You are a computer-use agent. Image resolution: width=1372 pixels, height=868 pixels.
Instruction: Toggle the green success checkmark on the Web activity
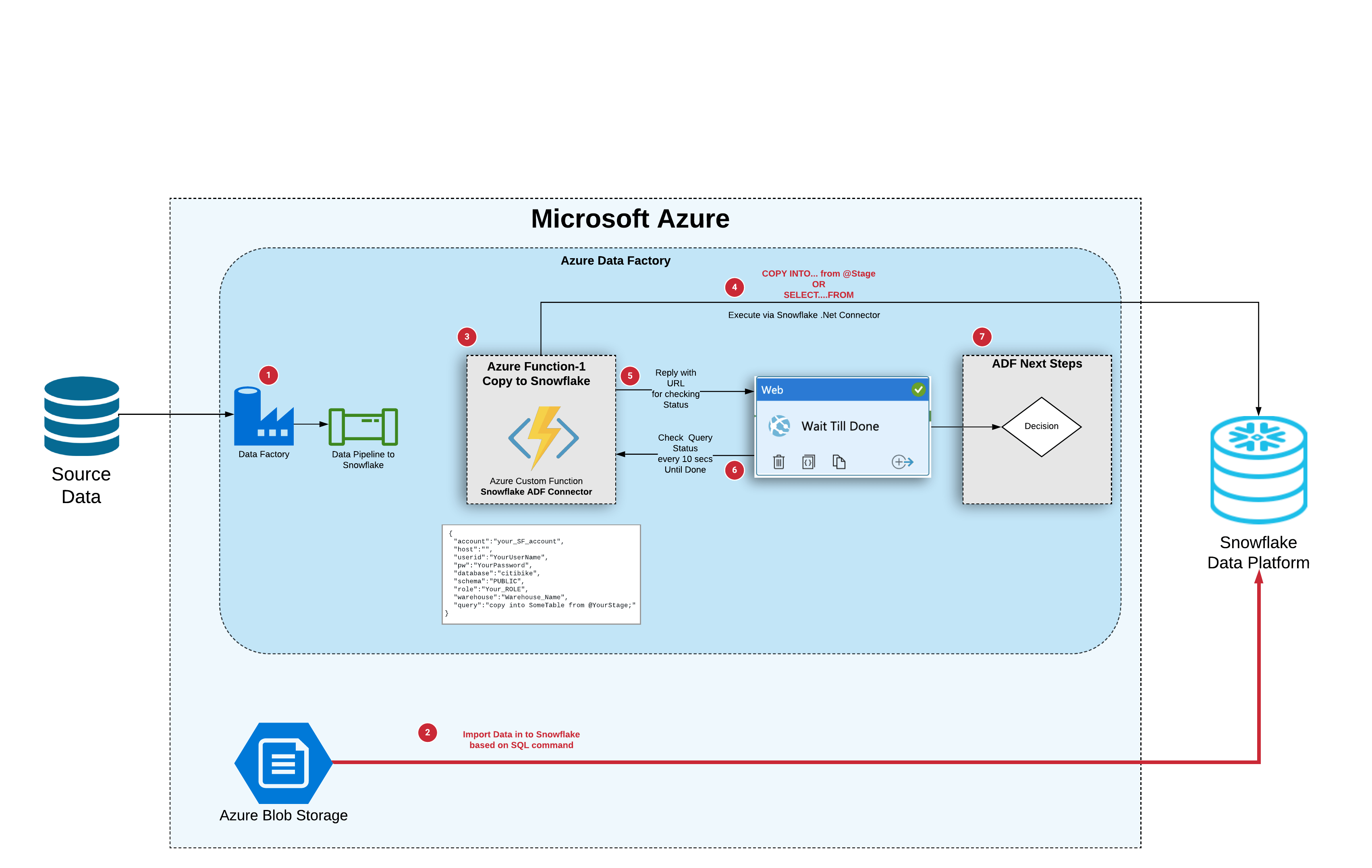point(918,389)
